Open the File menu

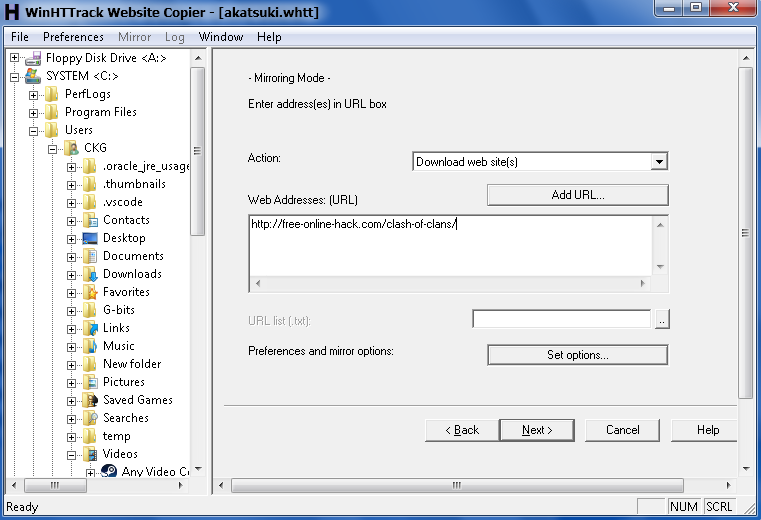(20, 37)
